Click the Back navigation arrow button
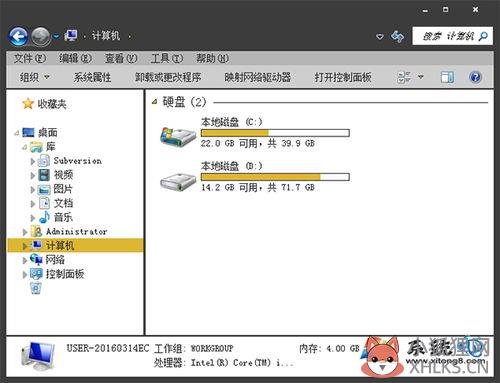 [x=18, y=36]
